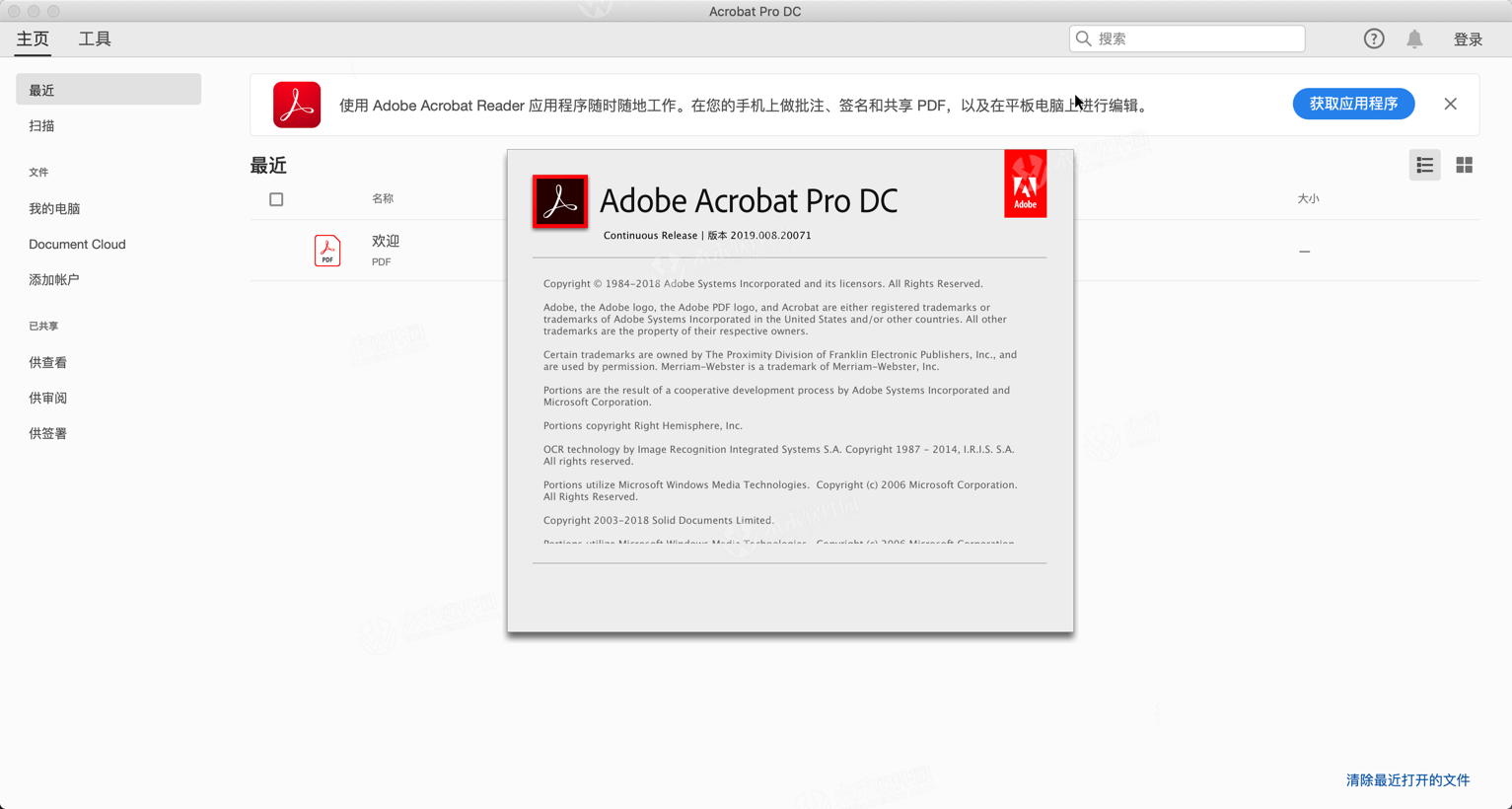Click the Acrobat Reader banner app icon
This screenshot has height=809, width=1512.
pyautogui.click(x=297, y=105)
